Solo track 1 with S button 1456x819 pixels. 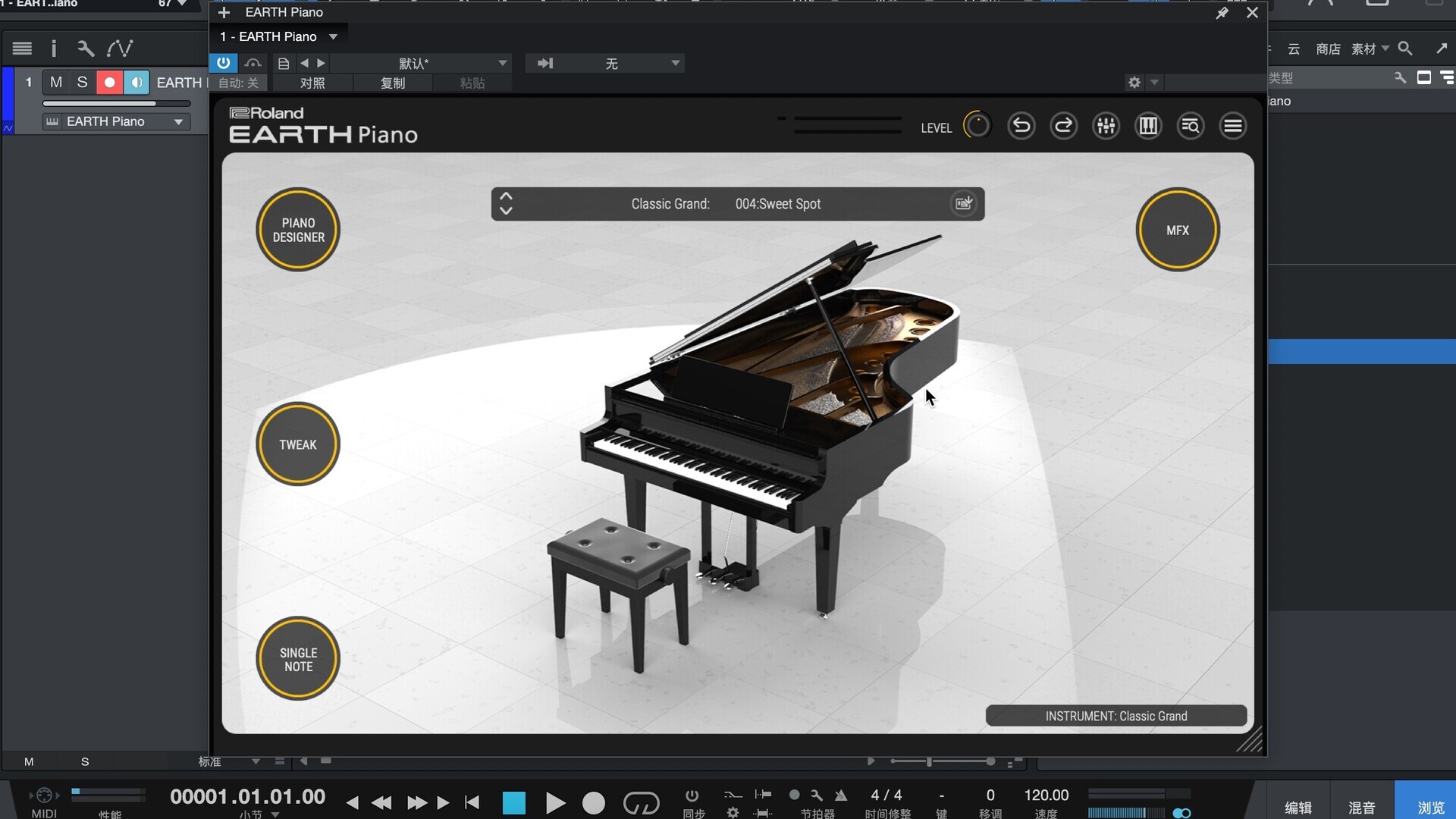coord(82,82)
